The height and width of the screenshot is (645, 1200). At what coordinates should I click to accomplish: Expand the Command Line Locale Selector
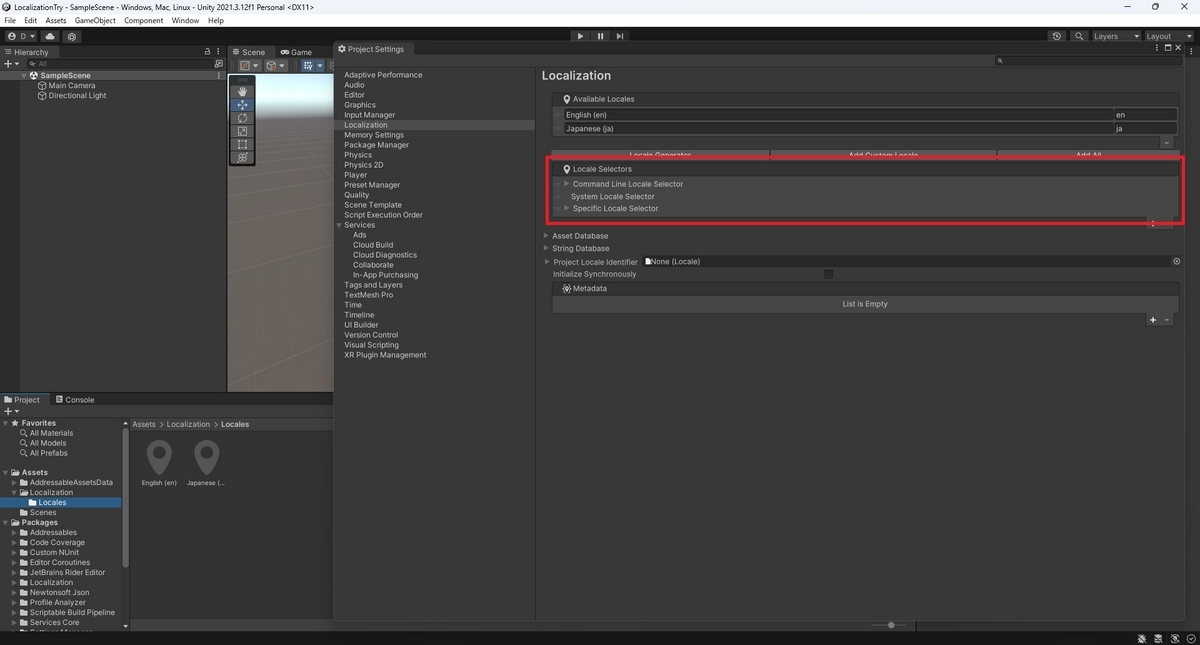click(x=566, y=184)
